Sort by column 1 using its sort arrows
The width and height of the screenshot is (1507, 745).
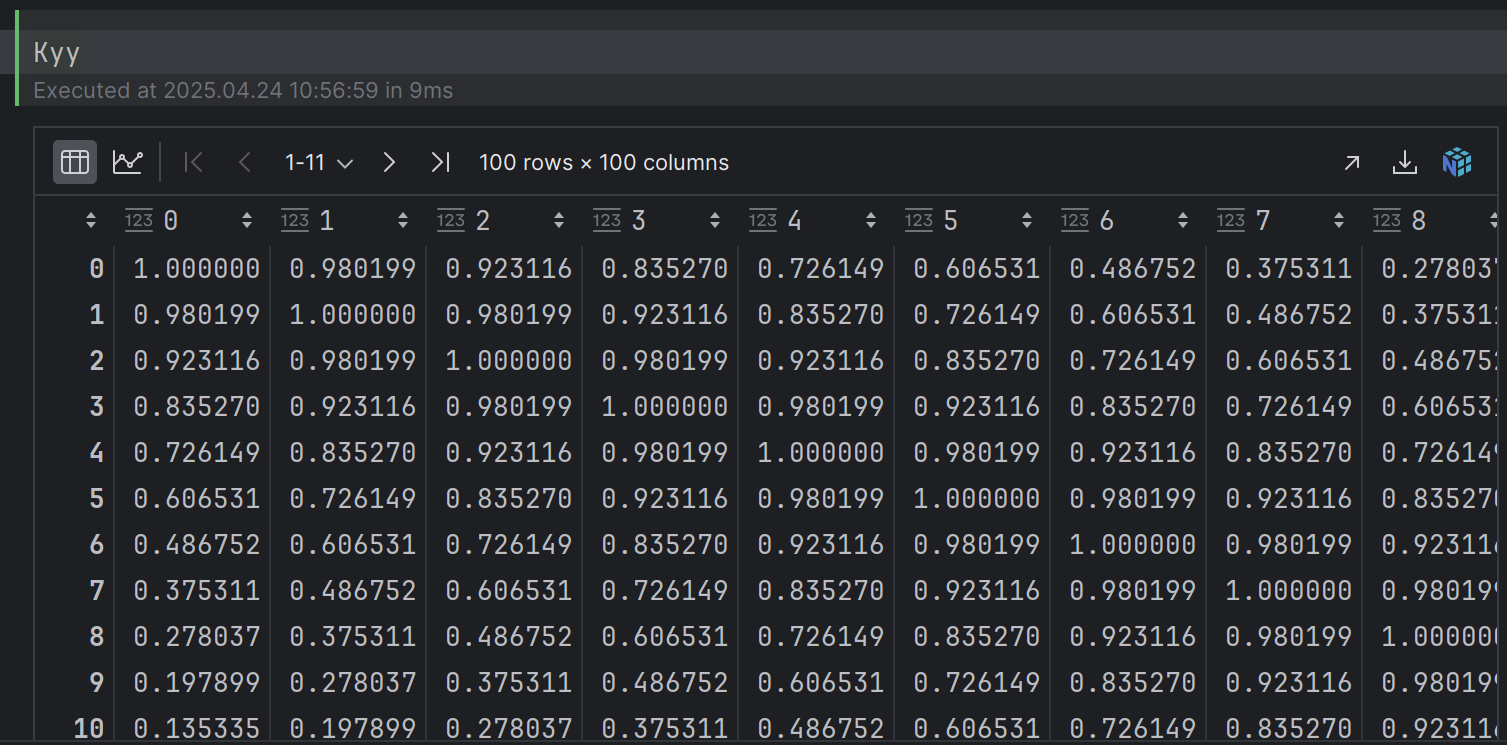[x=403, y=221]
